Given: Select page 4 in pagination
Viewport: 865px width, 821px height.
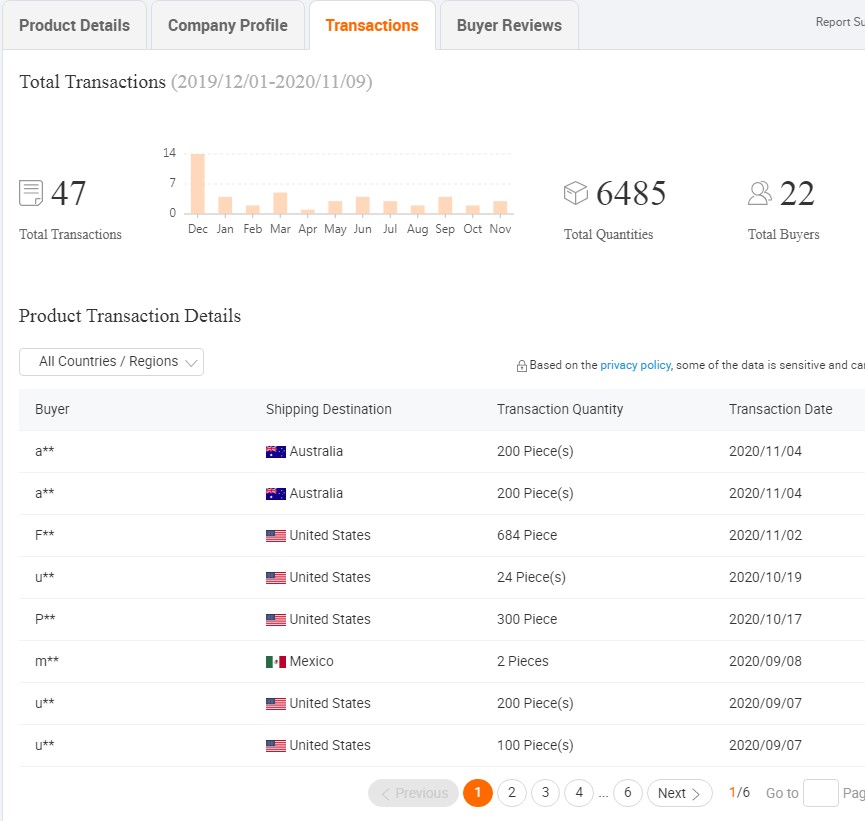Looking at the screenshot, I should 578,793.
